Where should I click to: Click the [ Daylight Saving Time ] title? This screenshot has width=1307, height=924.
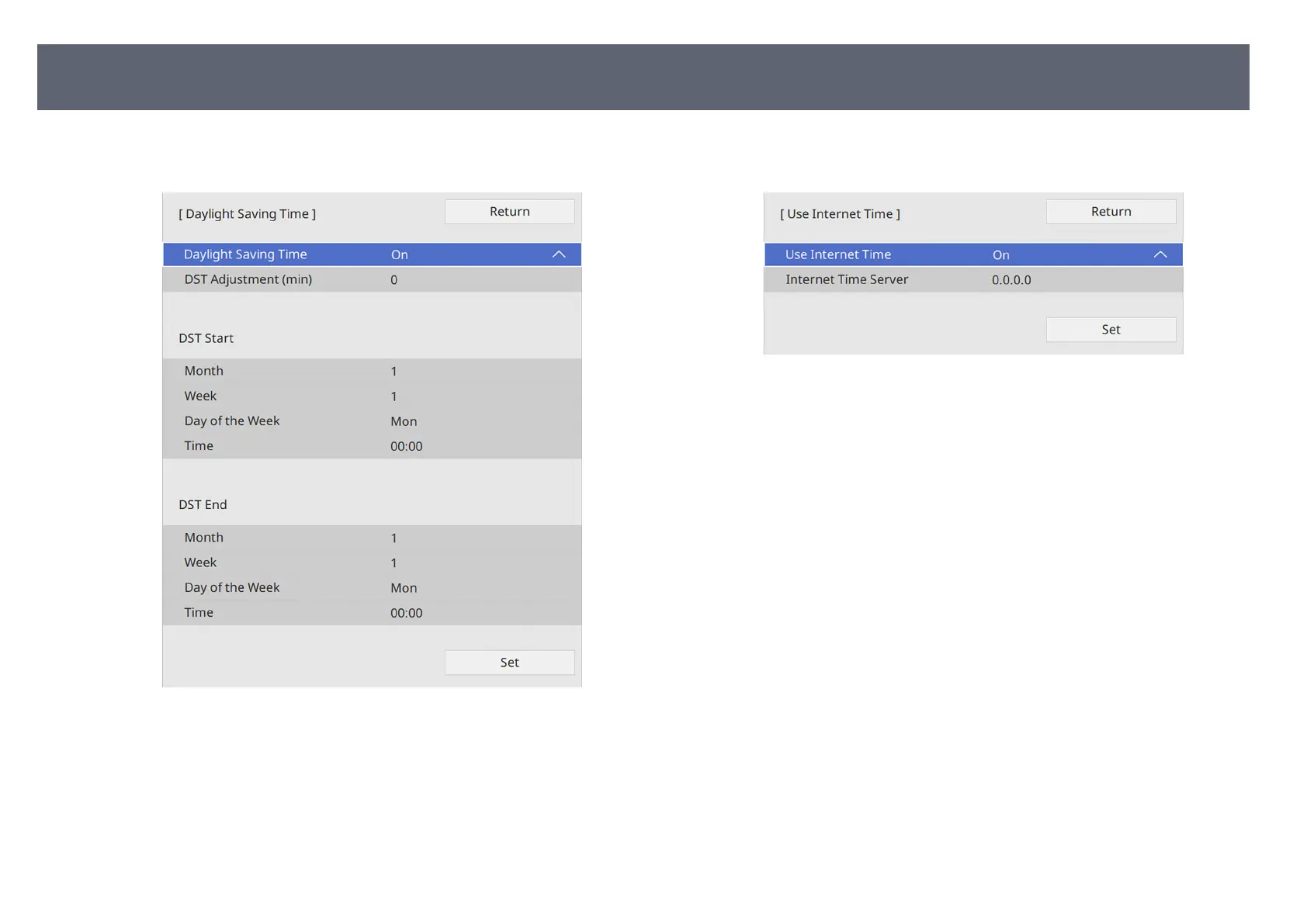(247, 214)
